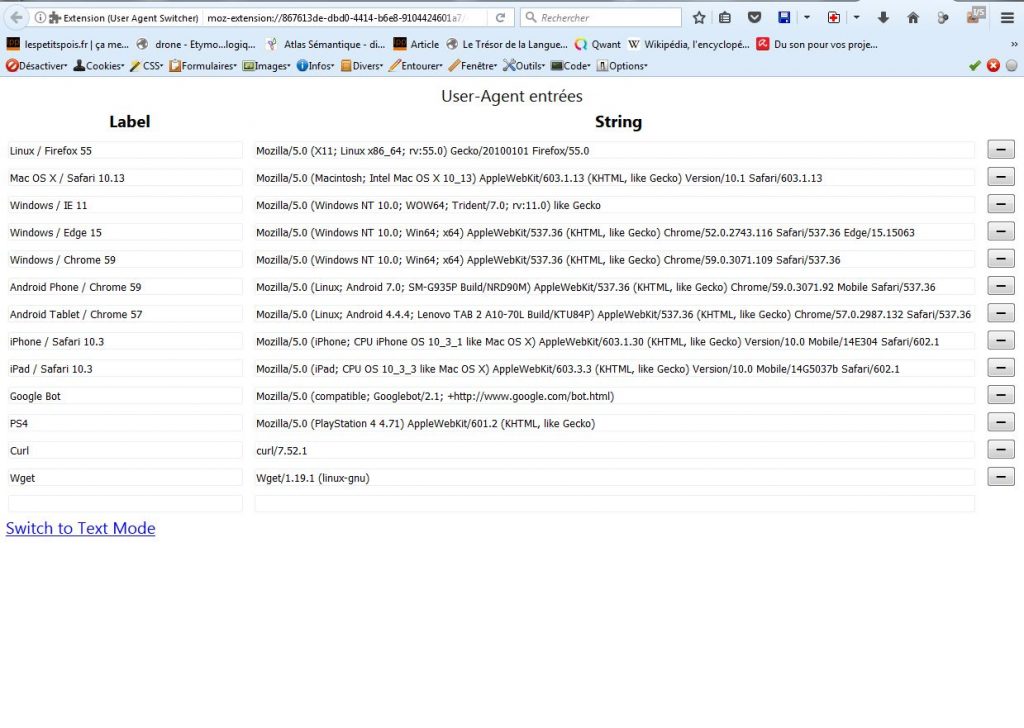The image size is (1024, 728).
Task: Open the Formulaires dropdown menu
Action: (204, 66)
